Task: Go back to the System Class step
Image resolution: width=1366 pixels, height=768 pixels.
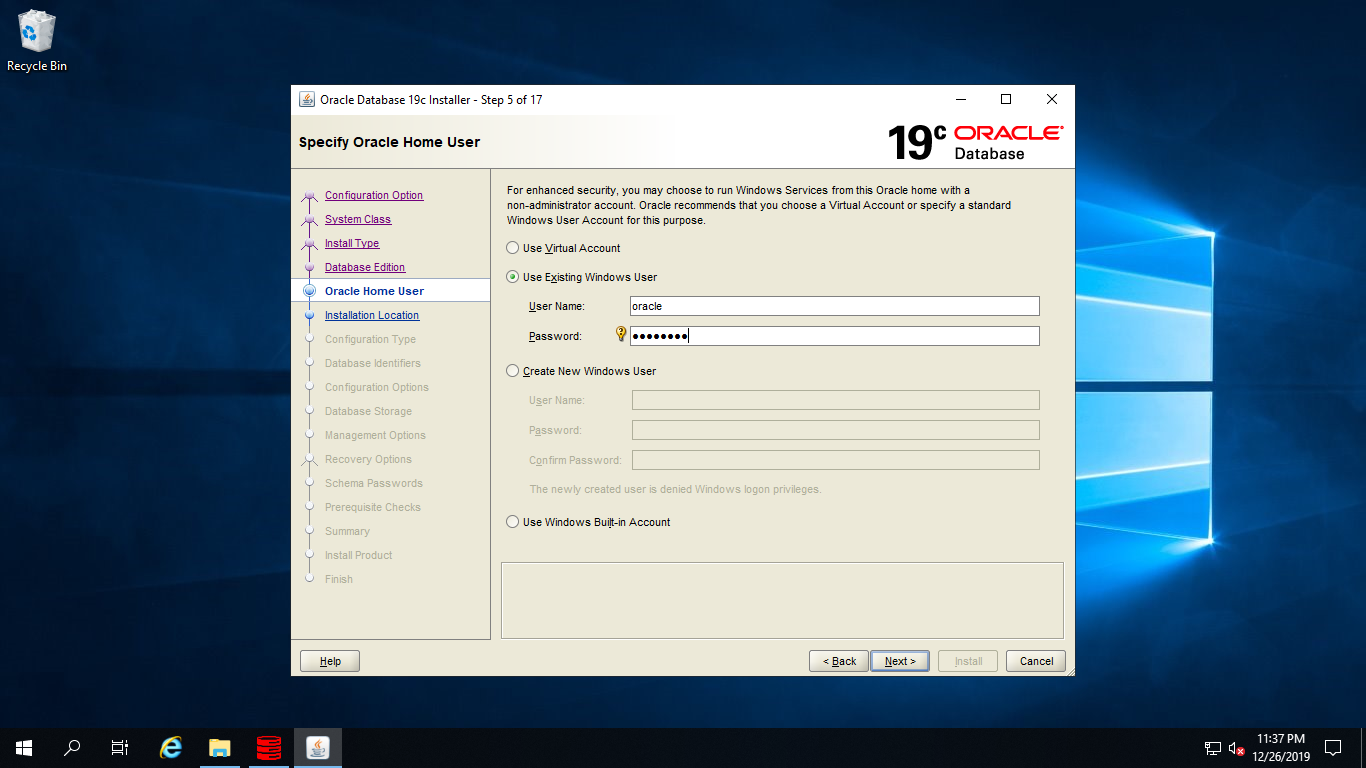Action: pos(357,219)
